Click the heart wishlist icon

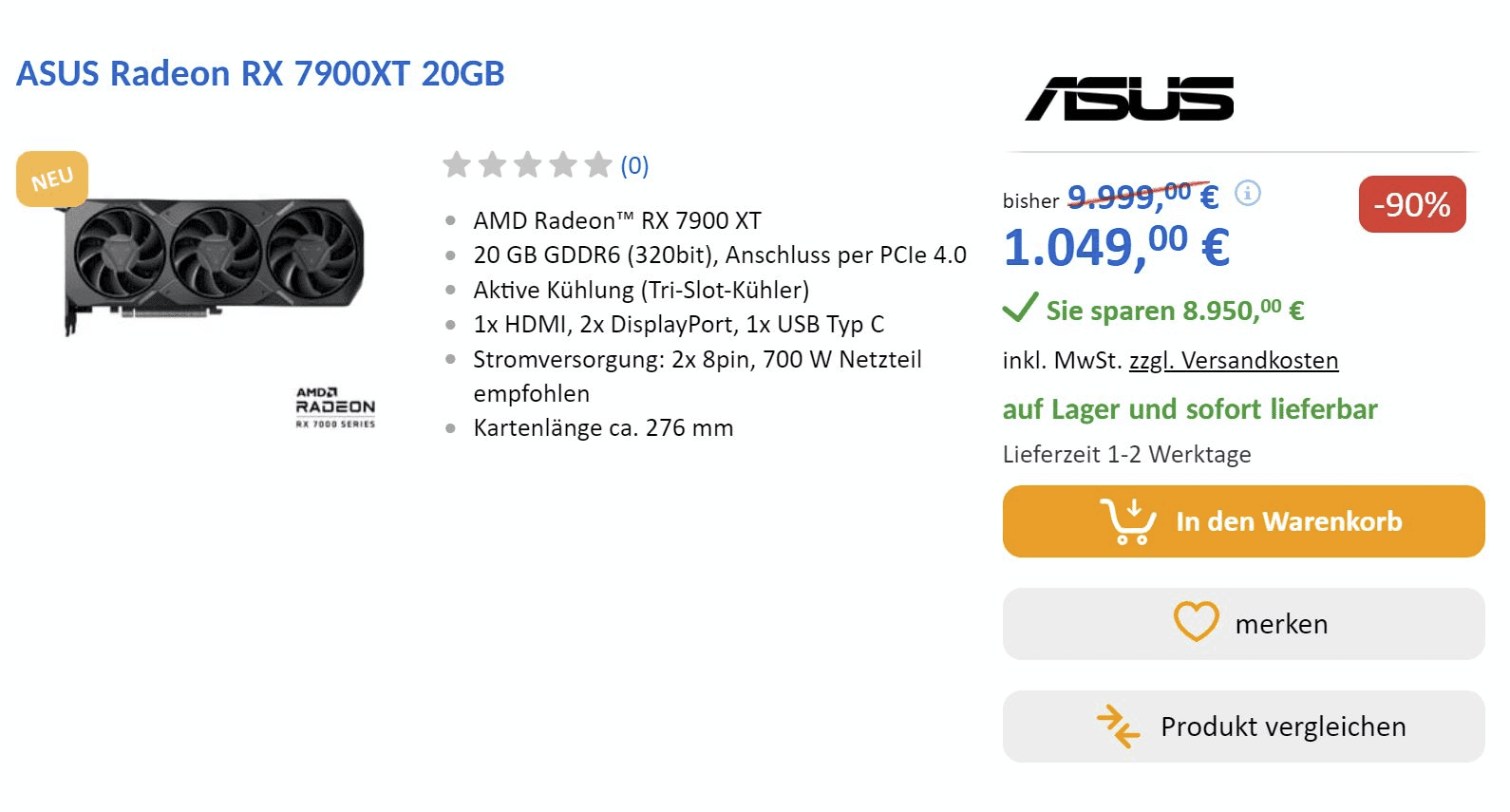point(1196,622)
